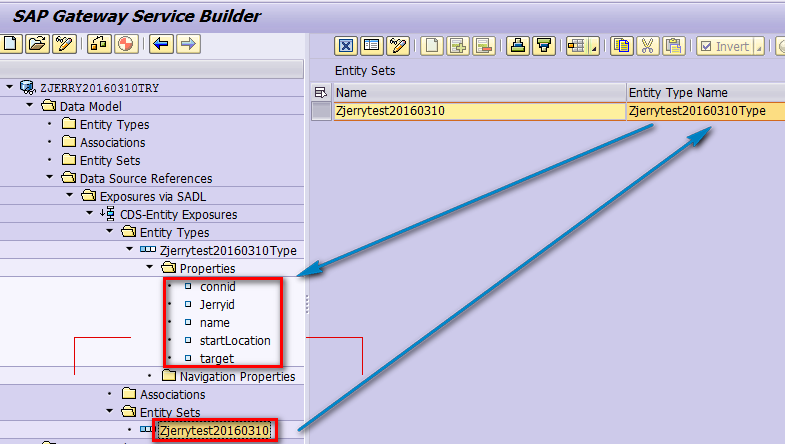Click the Create blank page icon in grid toolbar
This screenshot has height=444, width=785.
[x=432, y=46]
